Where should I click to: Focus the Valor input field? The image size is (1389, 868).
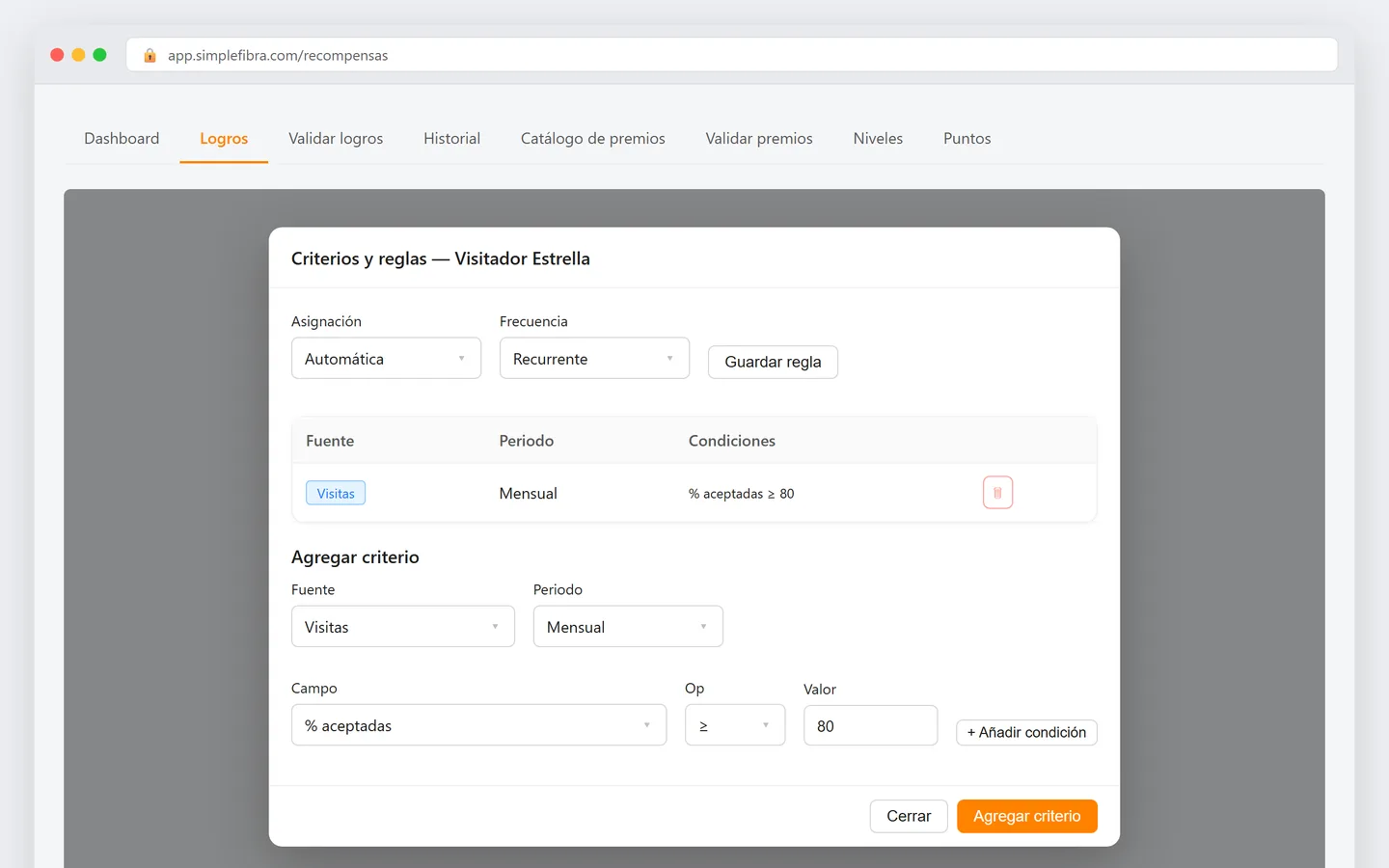click(x=870, y=725)
